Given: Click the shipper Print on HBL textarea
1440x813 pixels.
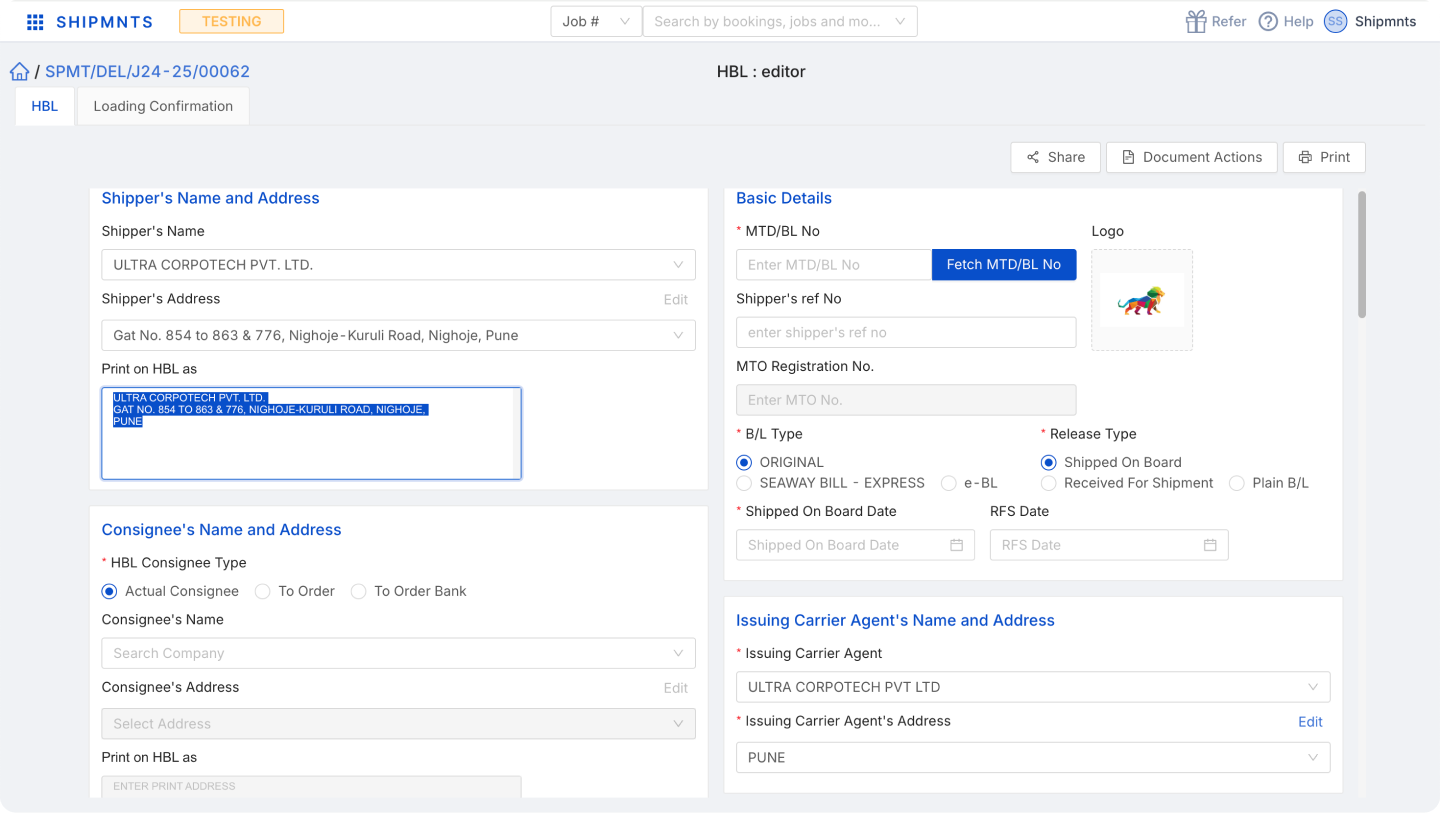Looking at the screenshot, I should 311,433.
